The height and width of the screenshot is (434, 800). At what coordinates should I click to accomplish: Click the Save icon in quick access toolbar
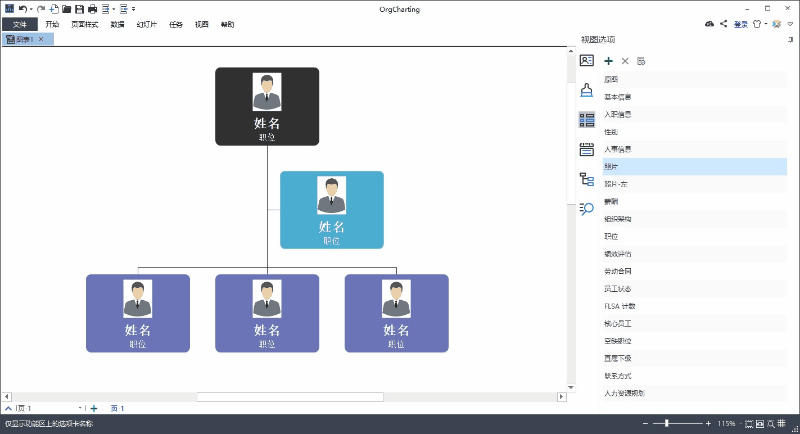pyautogui.click(x=79, y=8)
